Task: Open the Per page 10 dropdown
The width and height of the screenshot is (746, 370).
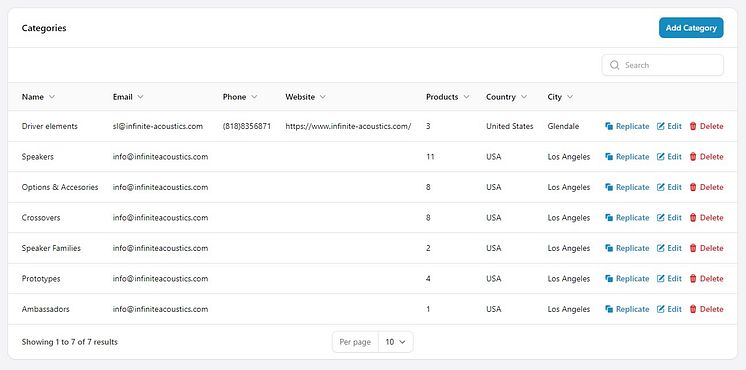Action: coord(395,342)
